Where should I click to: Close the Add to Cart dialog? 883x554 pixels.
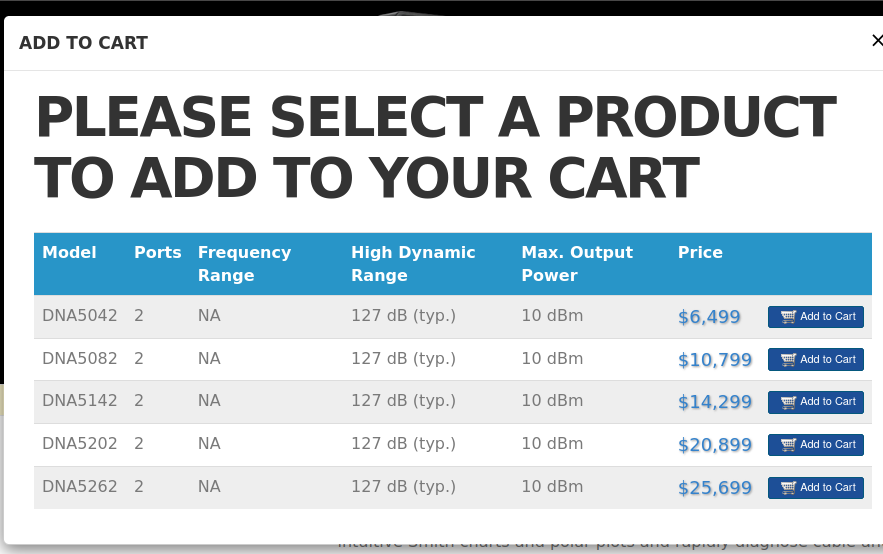(877, 41)
